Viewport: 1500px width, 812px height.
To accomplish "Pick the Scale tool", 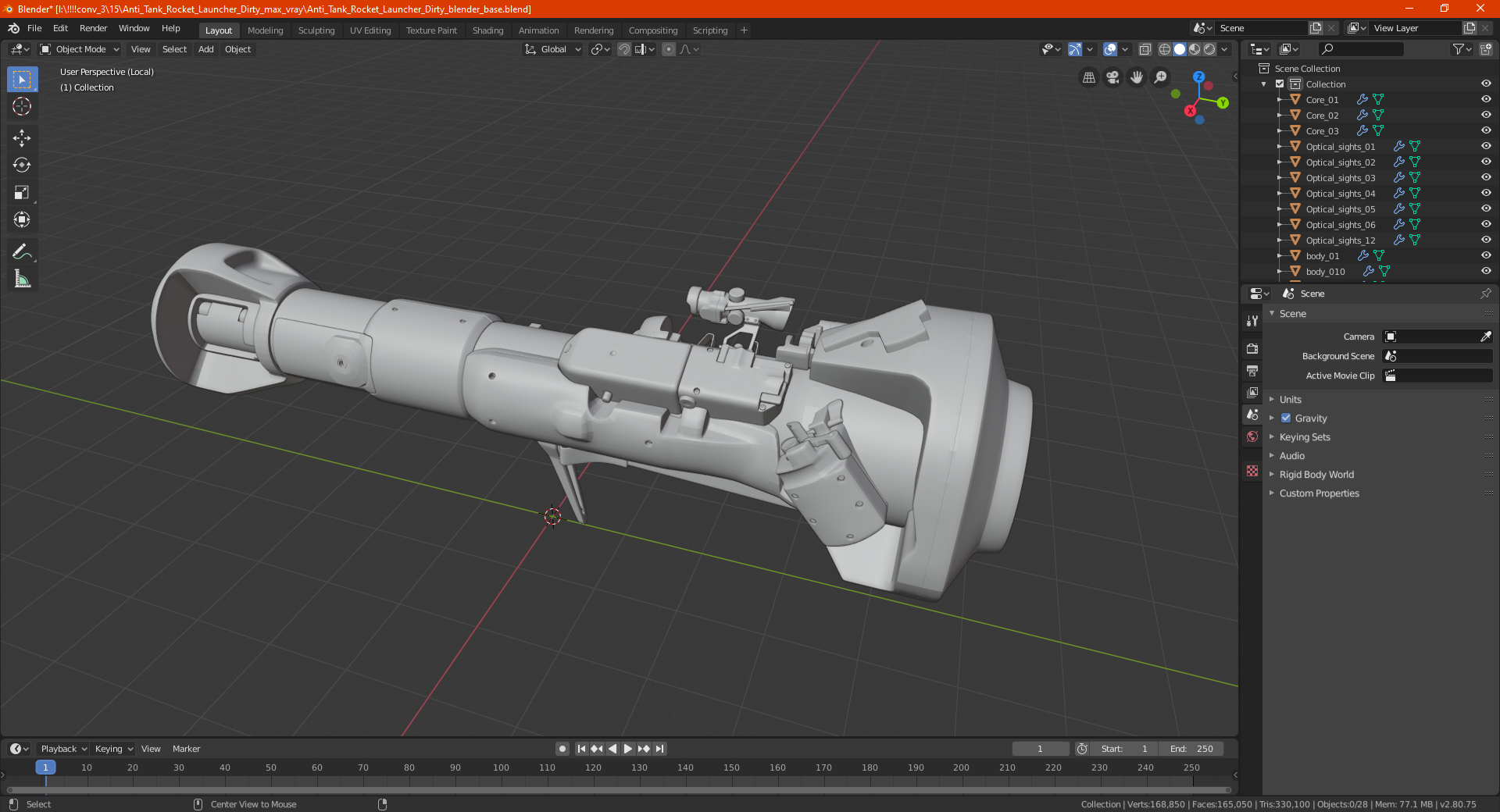I will pyautogui.click(x=22, y=193).
